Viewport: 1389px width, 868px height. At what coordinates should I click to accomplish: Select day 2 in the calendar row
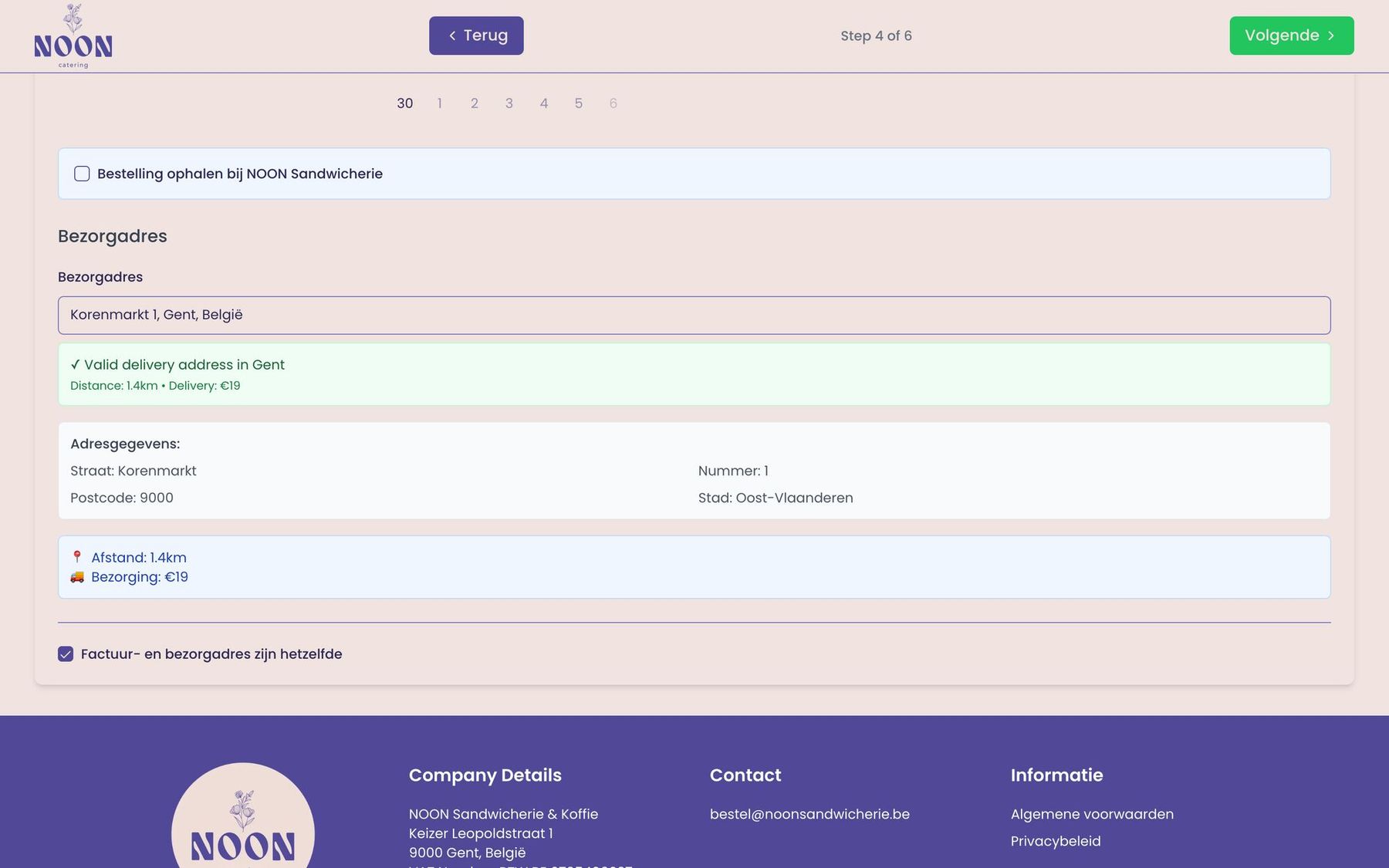point(475,103)
